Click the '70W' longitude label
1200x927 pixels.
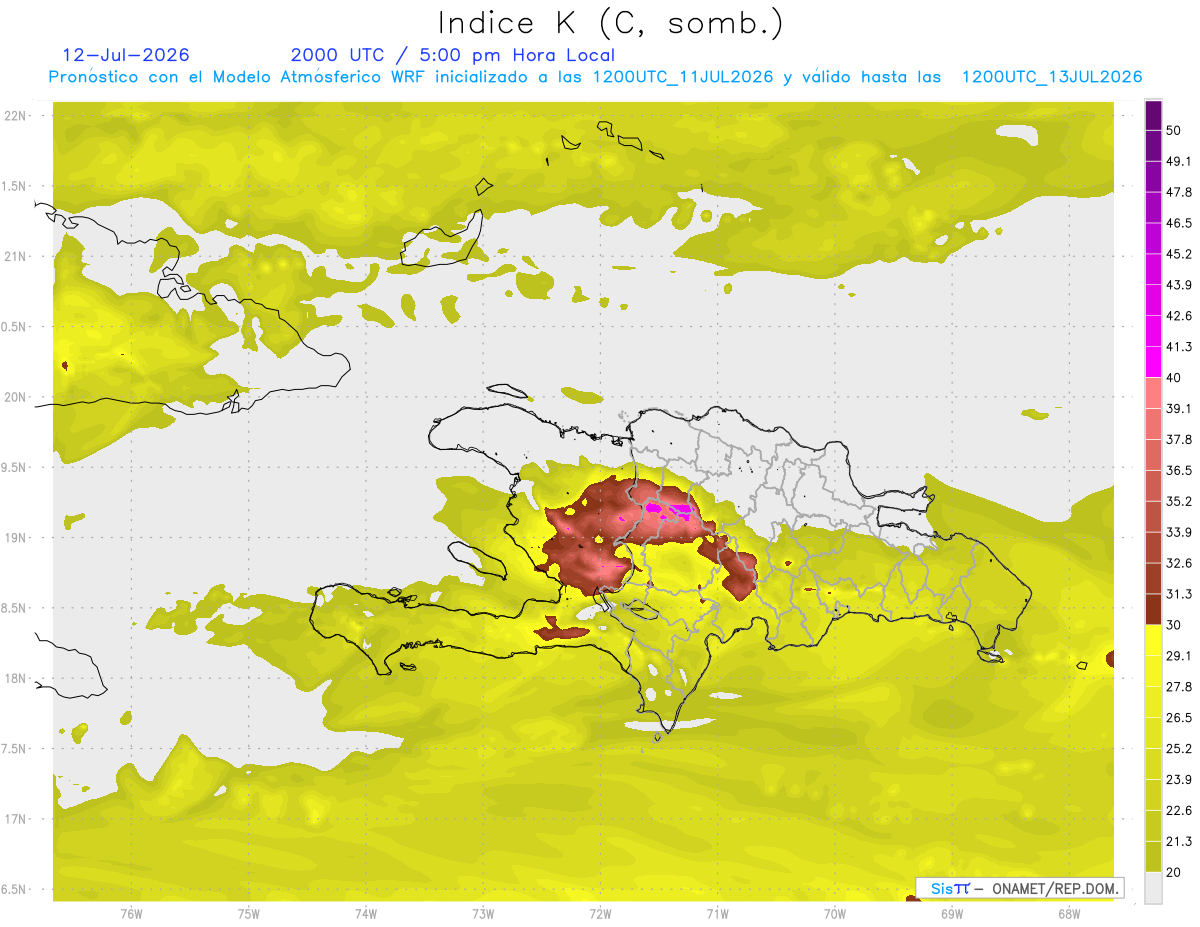coord(835,913)
